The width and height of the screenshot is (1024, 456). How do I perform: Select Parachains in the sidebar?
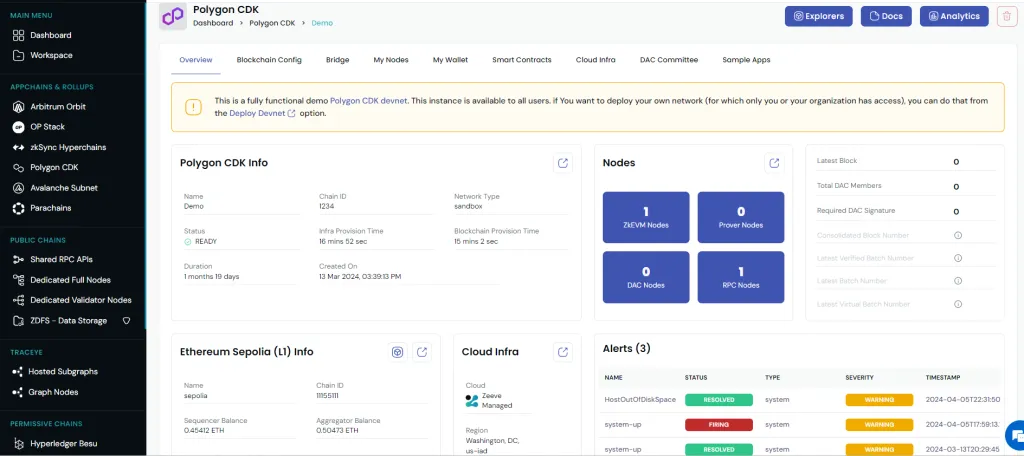tap(42, 208)
